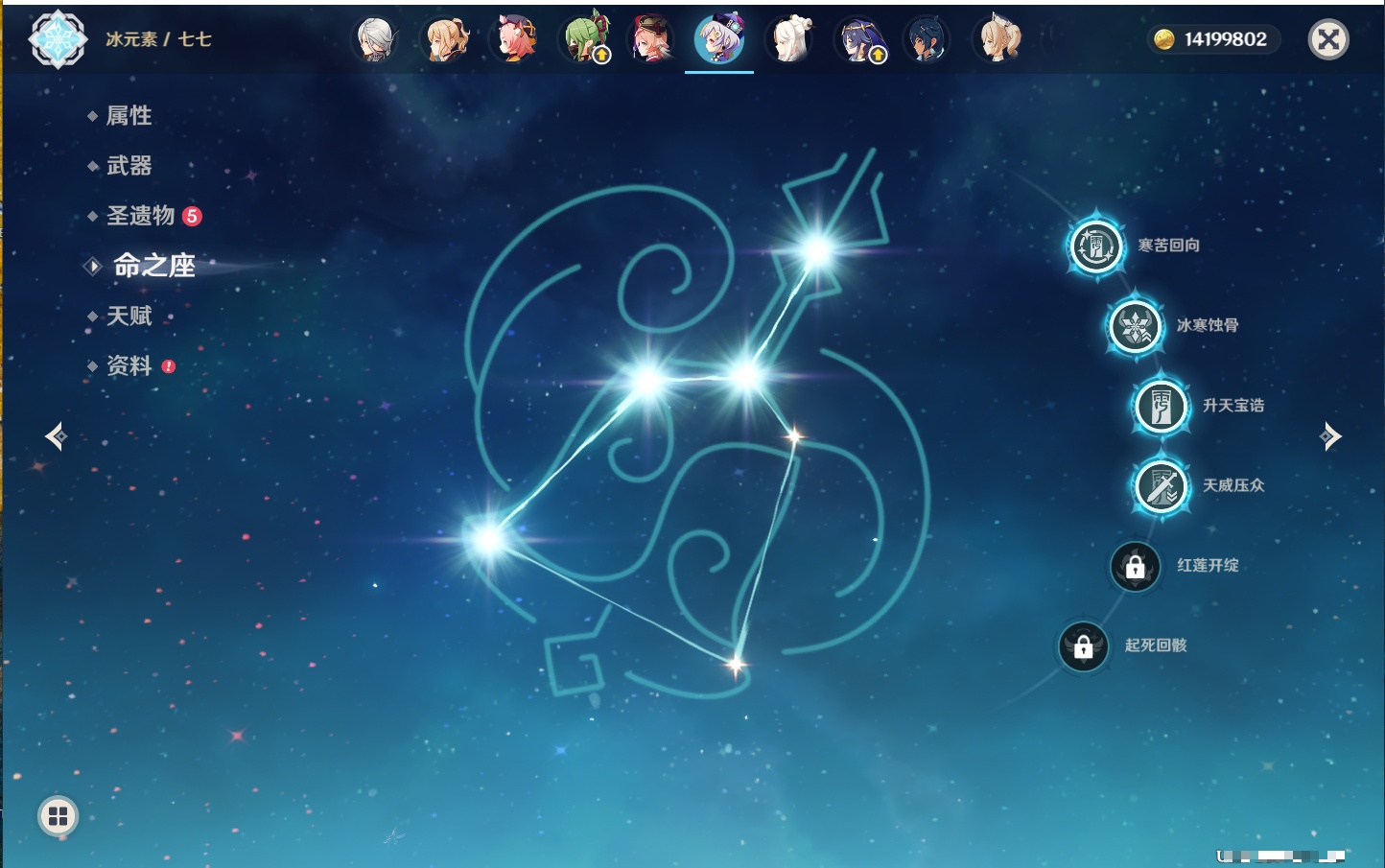The height and width of the screenshot is (868, 1385).
Task: Click the topmost bright star of the constellation
Action: click(x=817, y=251)
